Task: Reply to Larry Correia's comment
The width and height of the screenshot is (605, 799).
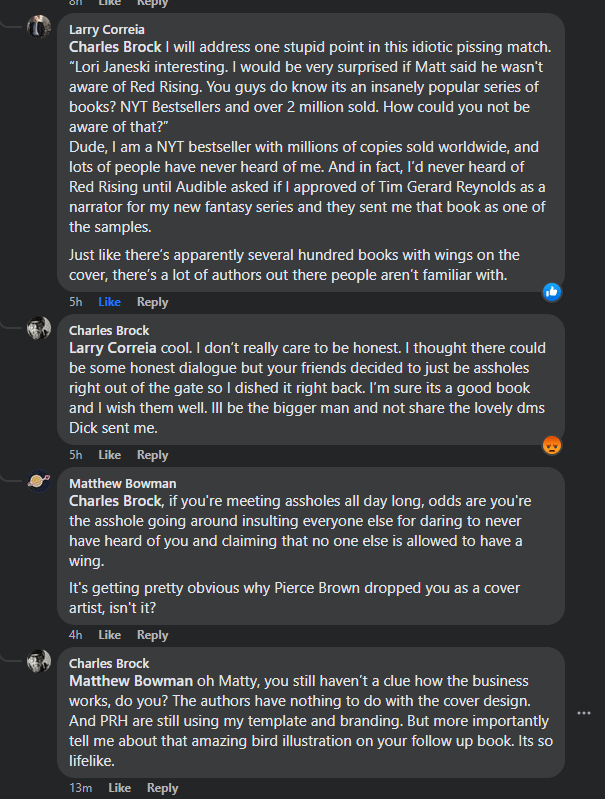Action: pos(152,302)
